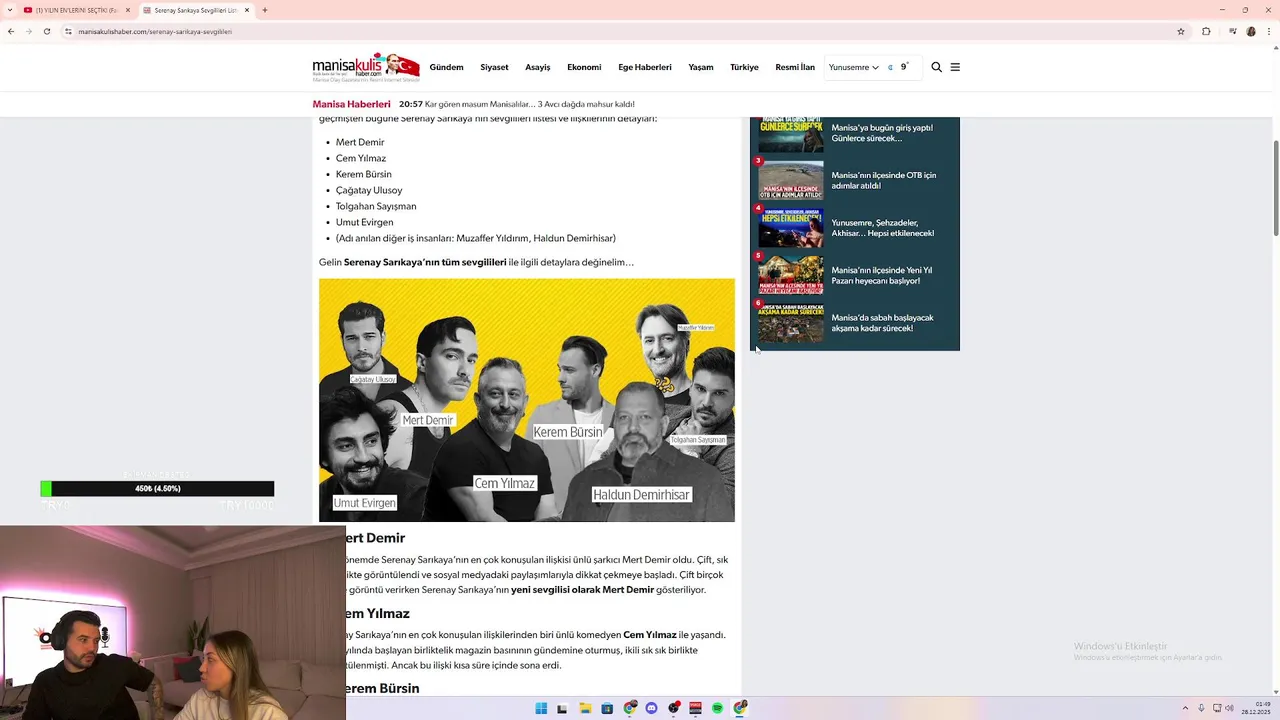Image resolution: width=1280 pixels, height=720 pixels.
Task: Open the Gündem menu item
Action: 446,67
